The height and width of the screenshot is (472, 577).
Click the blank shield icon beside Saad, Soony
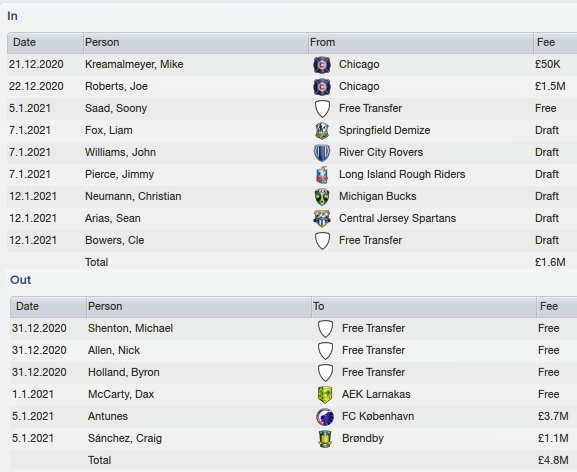coord(322,109)
